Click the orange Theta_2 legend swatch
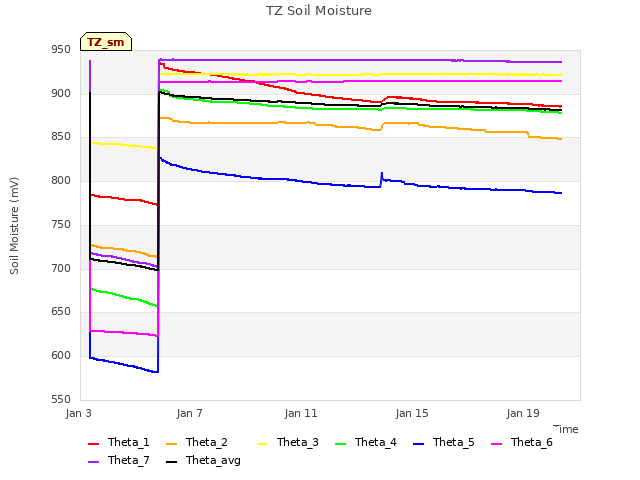This screenshot has width=640, height=480. click(171, 444)
